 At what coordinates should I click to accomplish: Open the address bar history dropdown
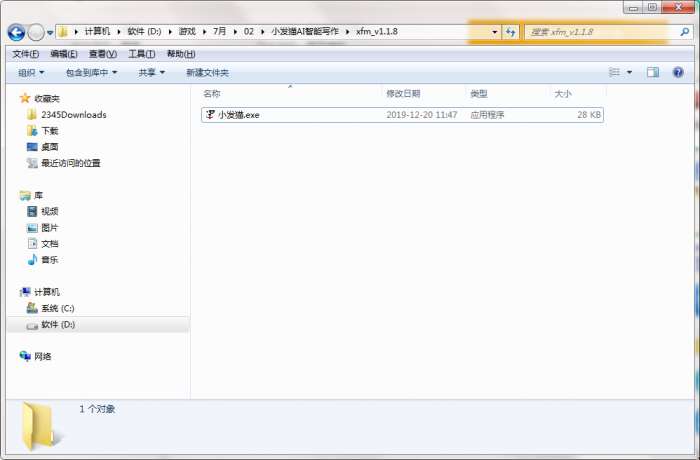click(x=494, y=32)
